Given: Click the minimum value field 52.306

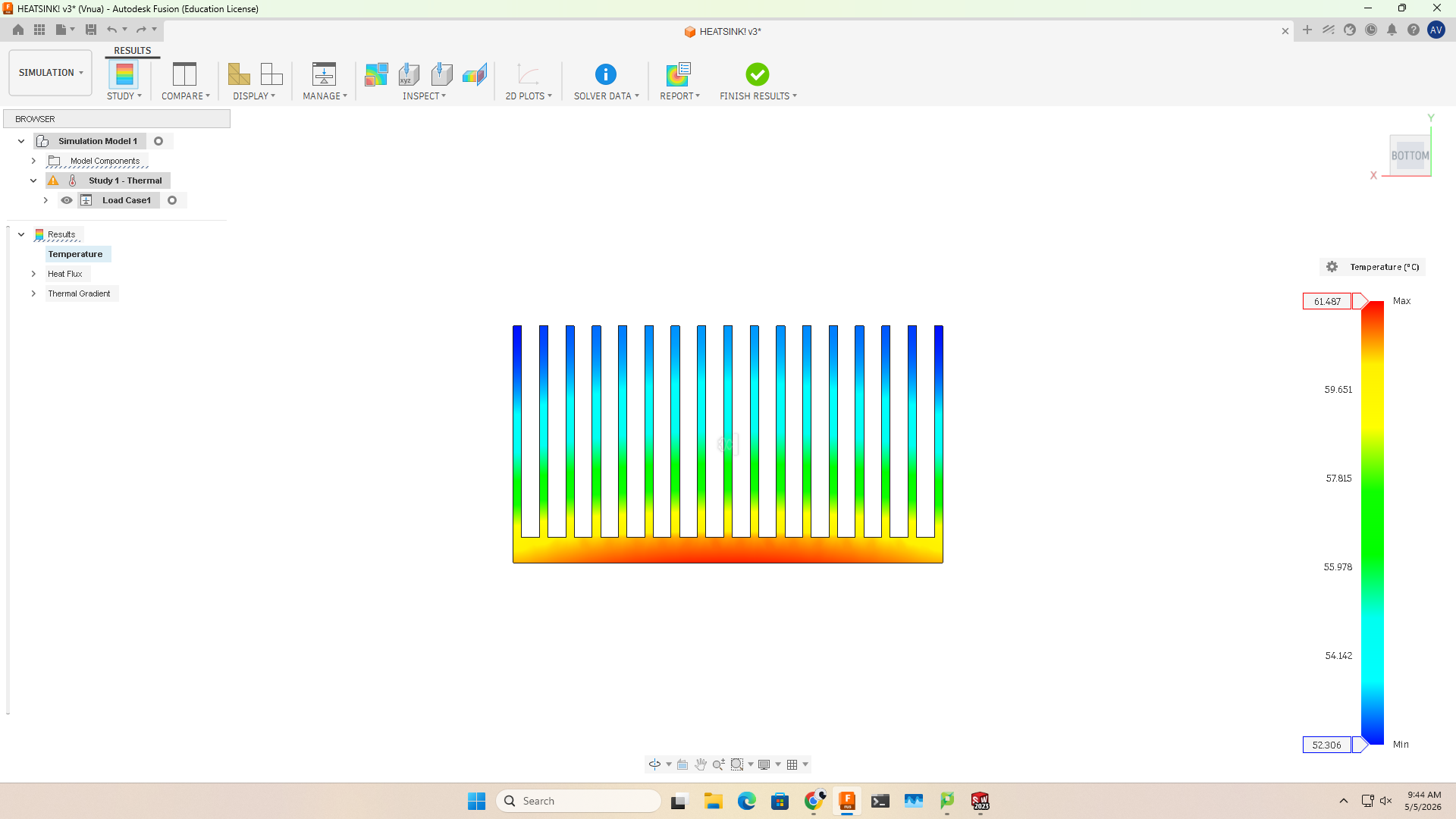Looking at the screenshot, I should 1327,745.
